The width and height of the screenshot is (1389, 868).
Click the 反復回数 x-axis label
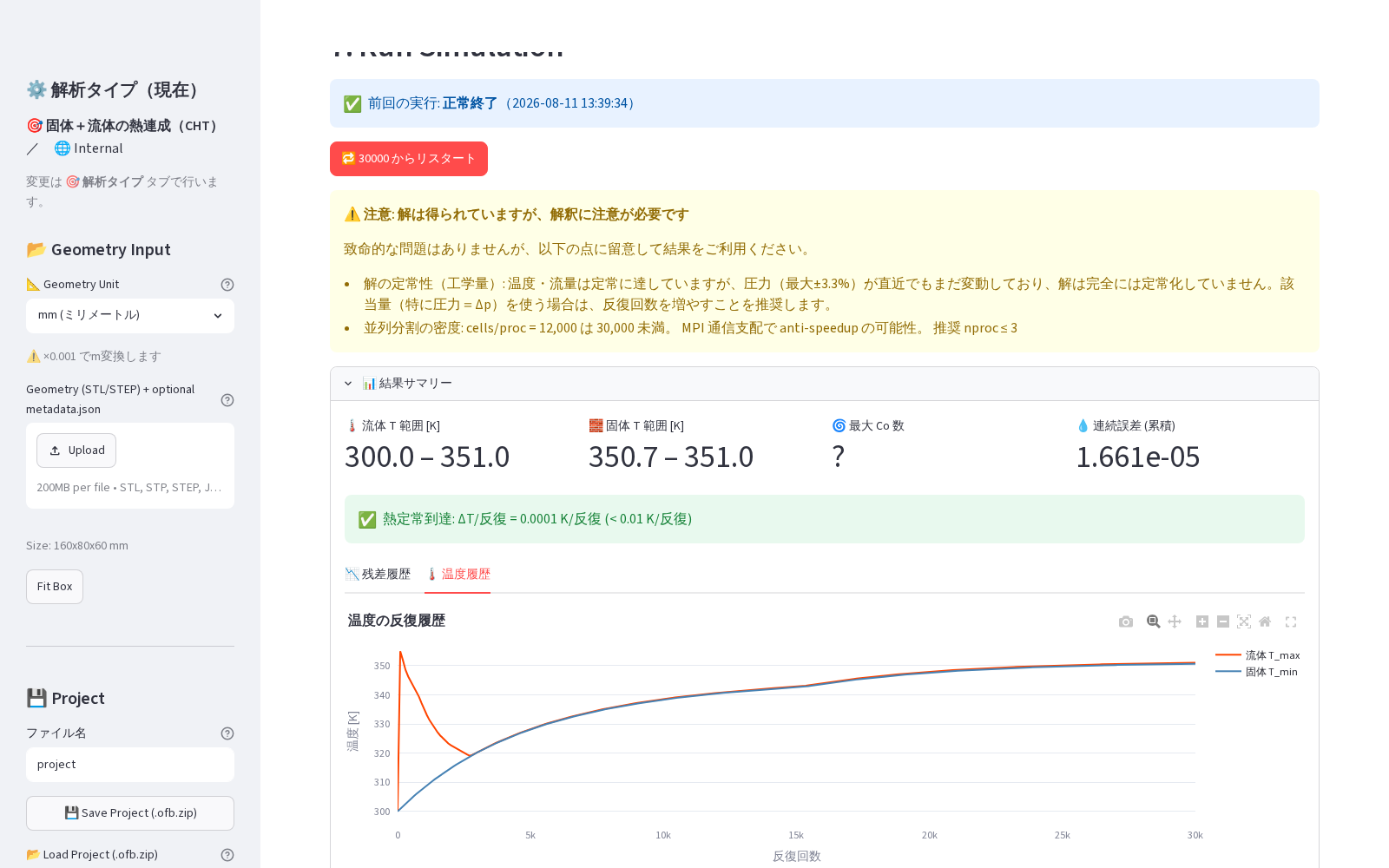point(797,857)
